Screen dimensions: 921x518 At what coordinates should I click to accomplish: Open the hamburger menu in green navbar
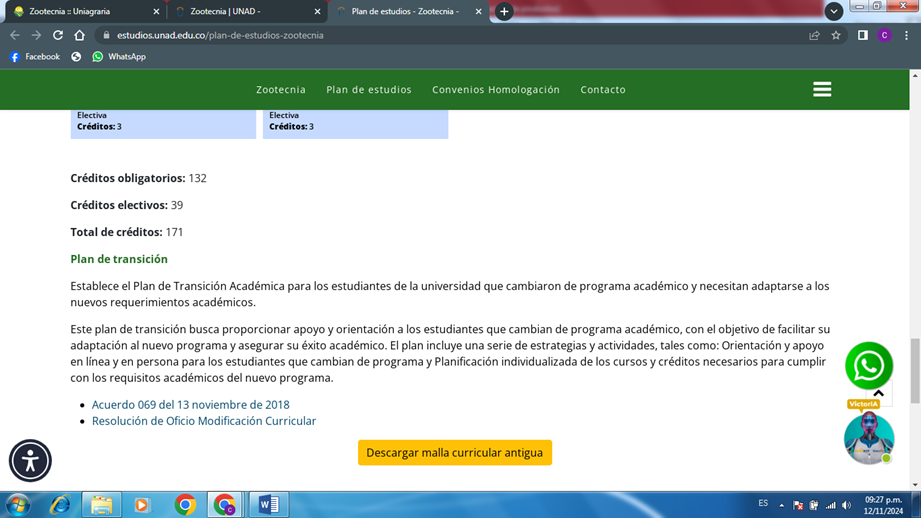pyautogui.click(x=822, y=89)
